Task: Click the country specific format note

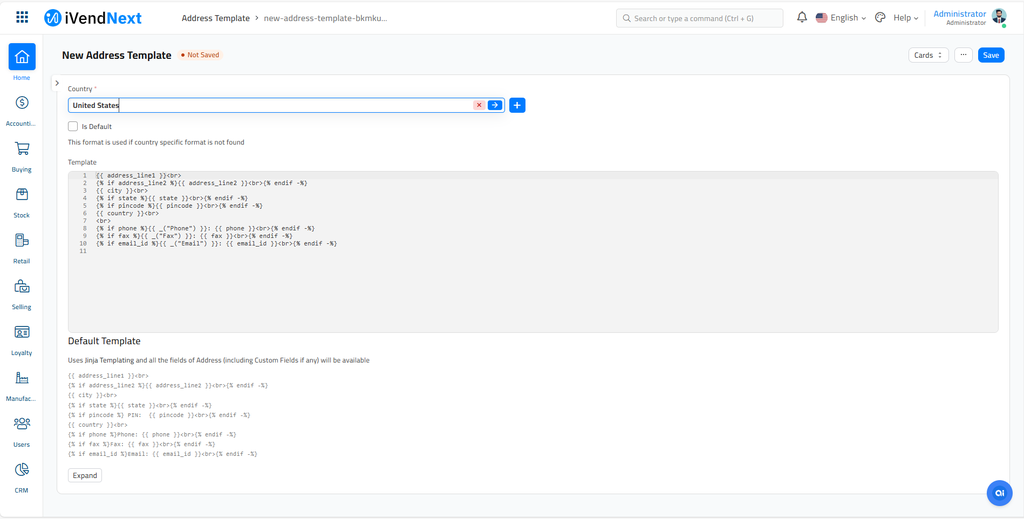Action: (156, 142)
